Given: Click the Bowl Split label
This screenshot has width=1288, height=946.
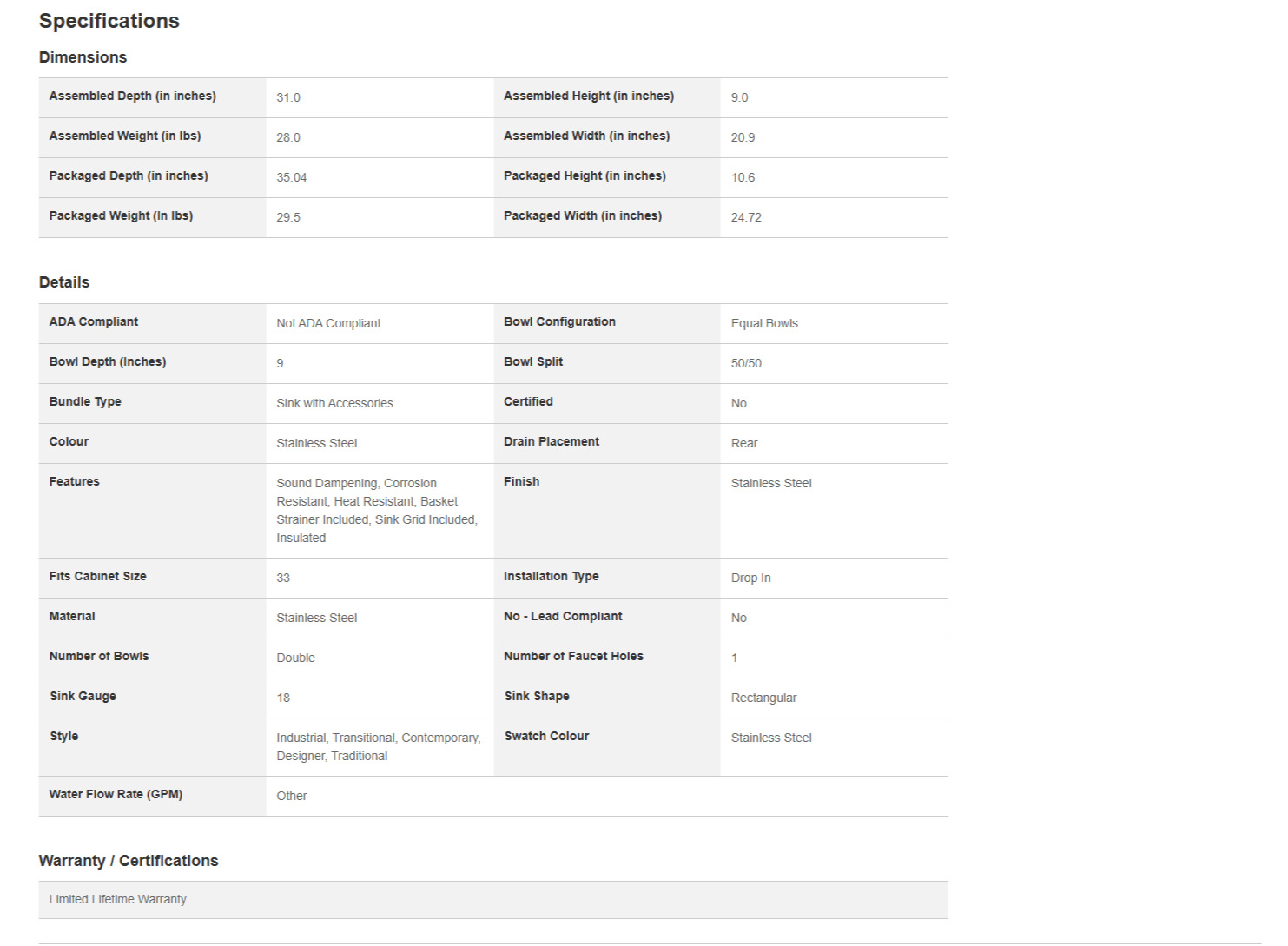Looking at the screenshot, I should 533,362.
